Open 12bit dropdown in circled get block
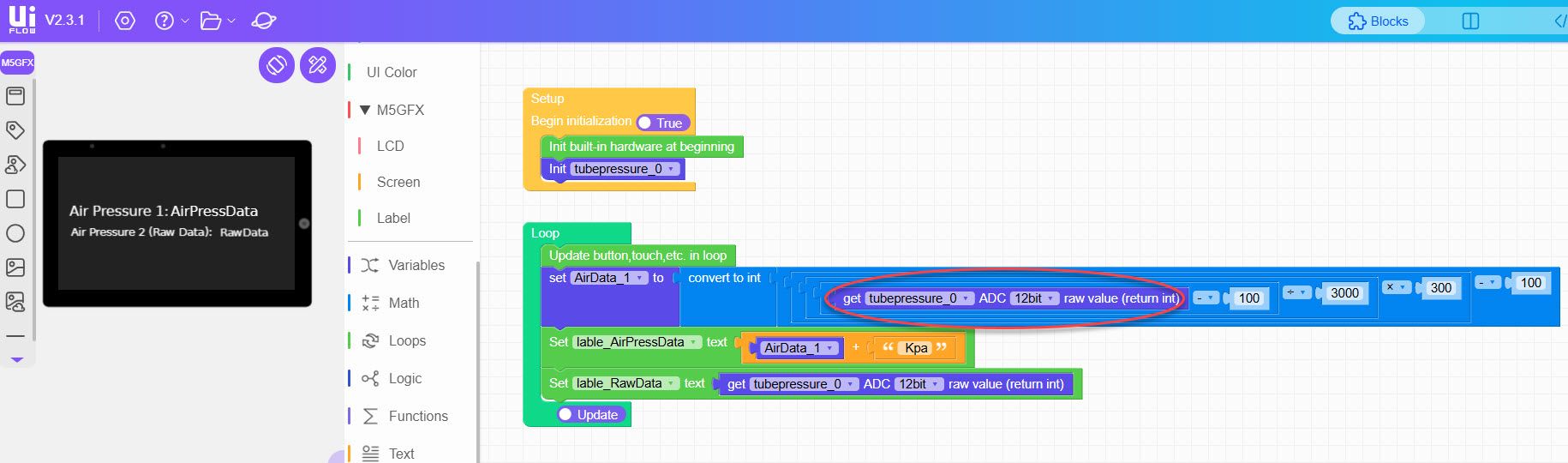Image resolution: width=1568 pixels, height=463 pixels. pos(1033,298)
